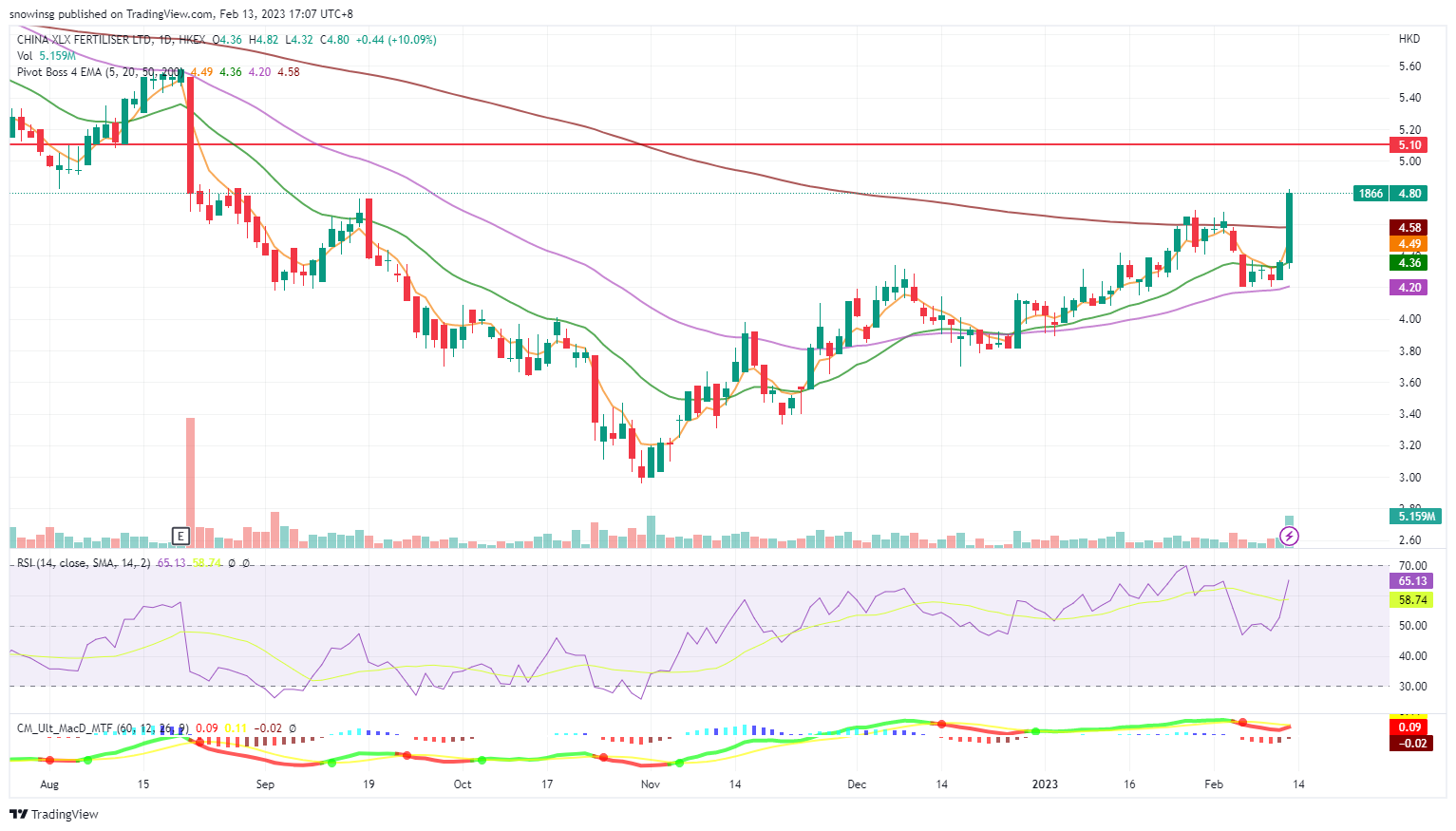
Task: Click the green 4.80 last price label
Action: click(1409, 194)
